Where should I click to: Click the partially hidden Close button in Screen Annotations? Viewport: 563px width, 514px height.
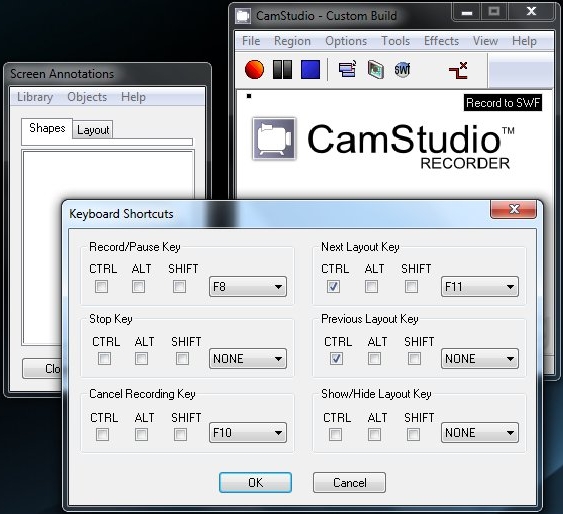click(x=42, y=368)
